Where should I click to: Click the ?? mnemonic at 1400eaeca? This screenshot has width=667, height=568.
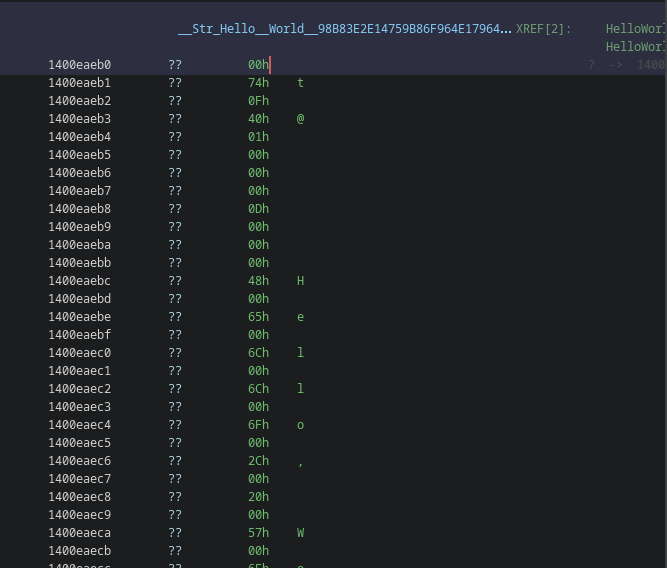[x=175, y=533]
